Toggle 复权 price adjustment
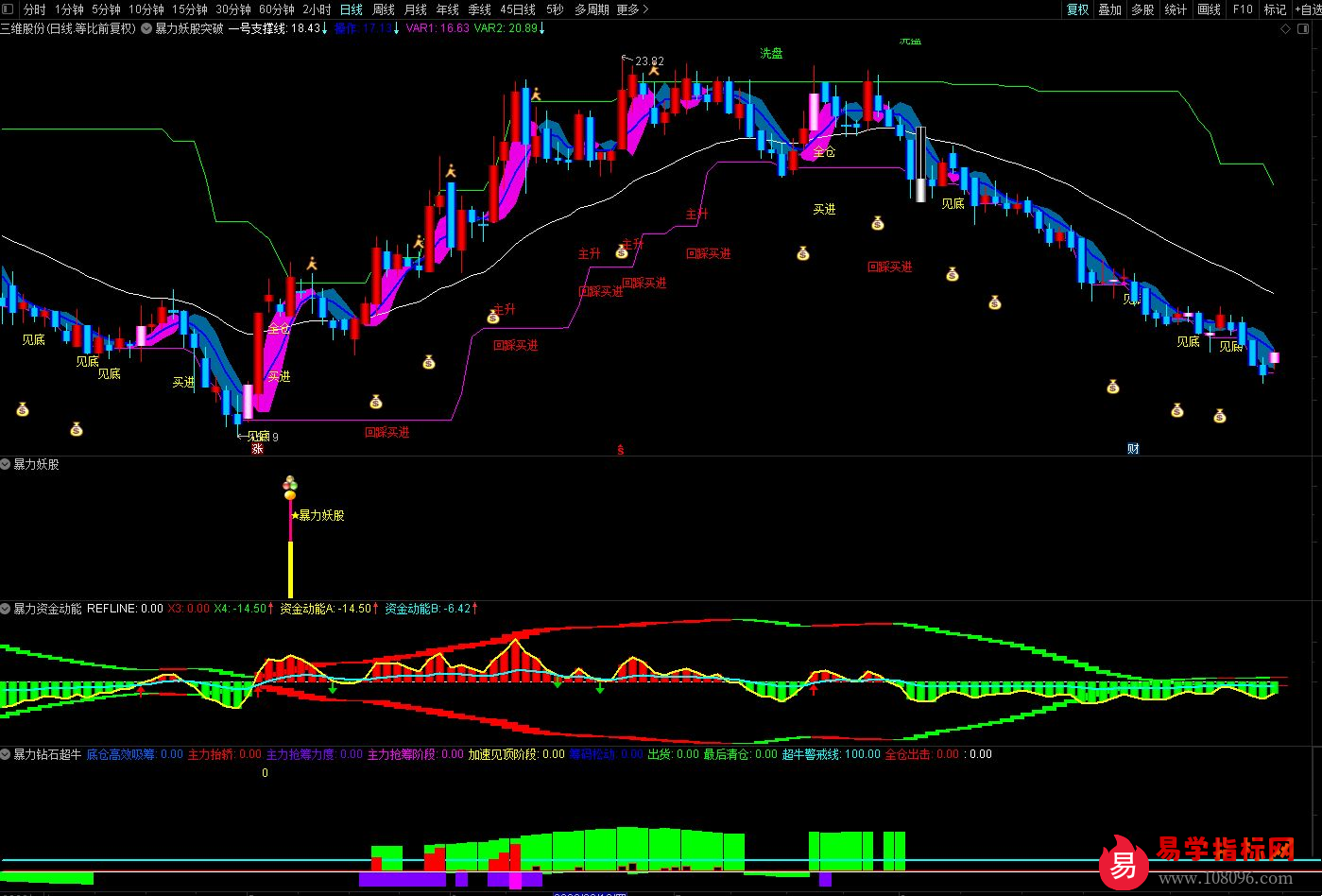Screen dimensions: 1322x896 tap(1077, 9)
